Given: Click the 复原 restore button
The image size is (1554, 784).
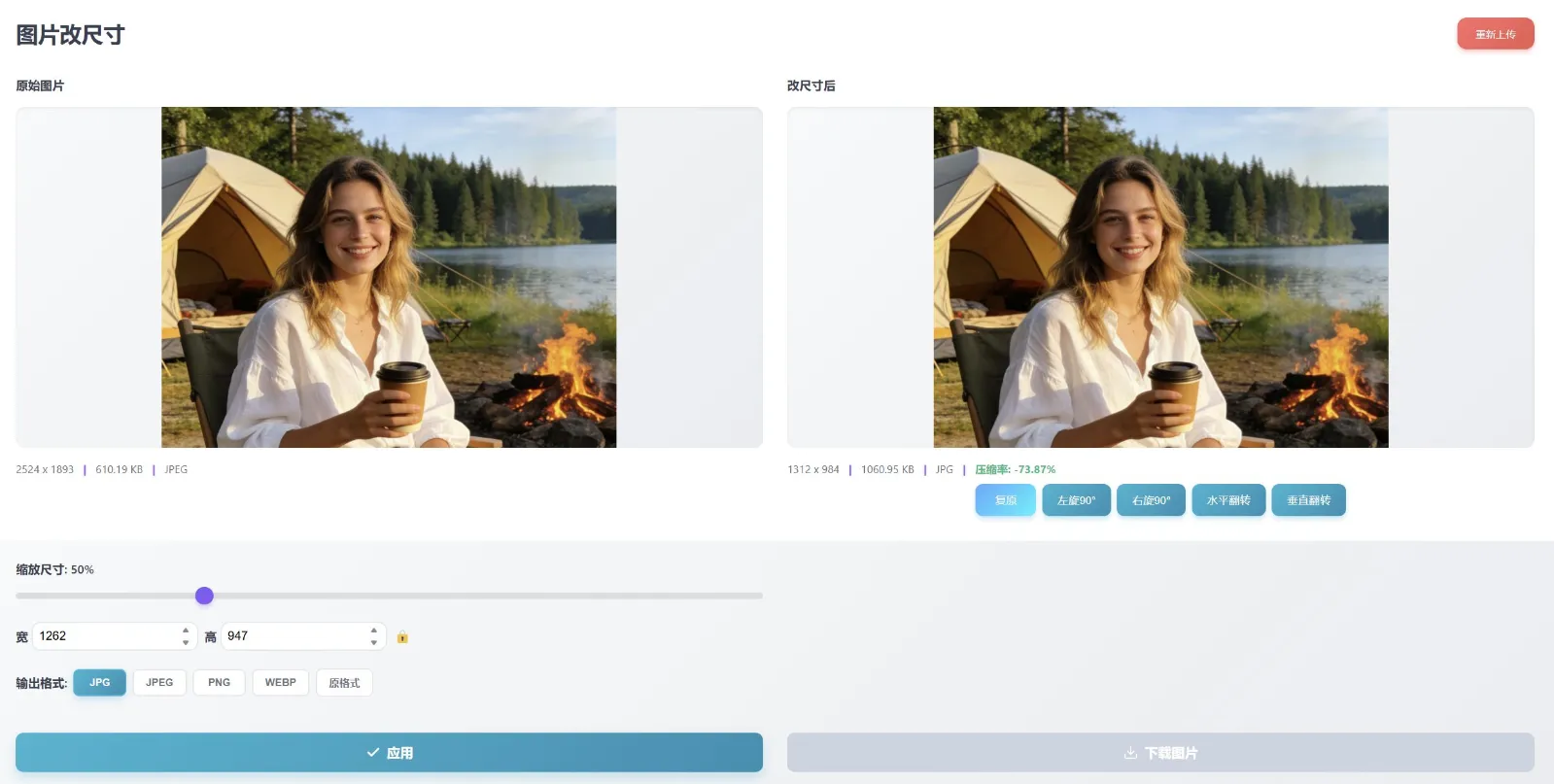Looking at the screenshot, I should pyautogui.click(x=1006, y=500).
